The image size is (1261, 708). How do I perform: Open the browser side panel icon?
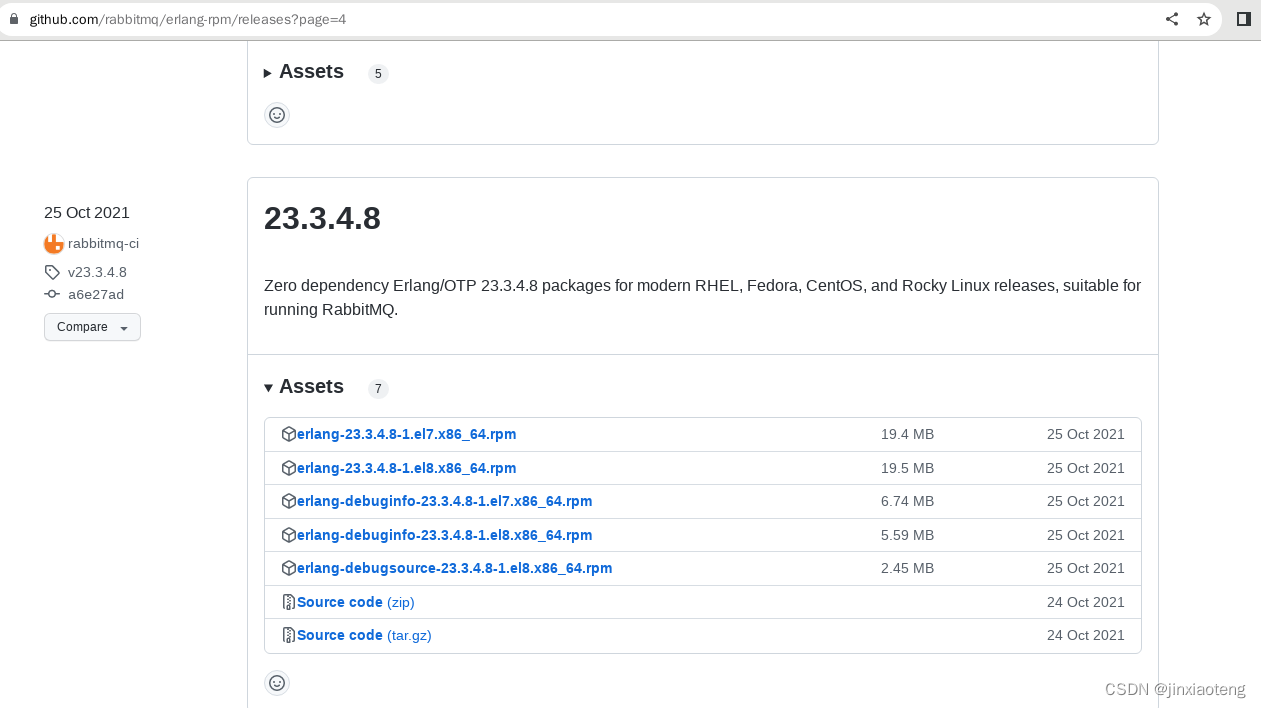1244,19
